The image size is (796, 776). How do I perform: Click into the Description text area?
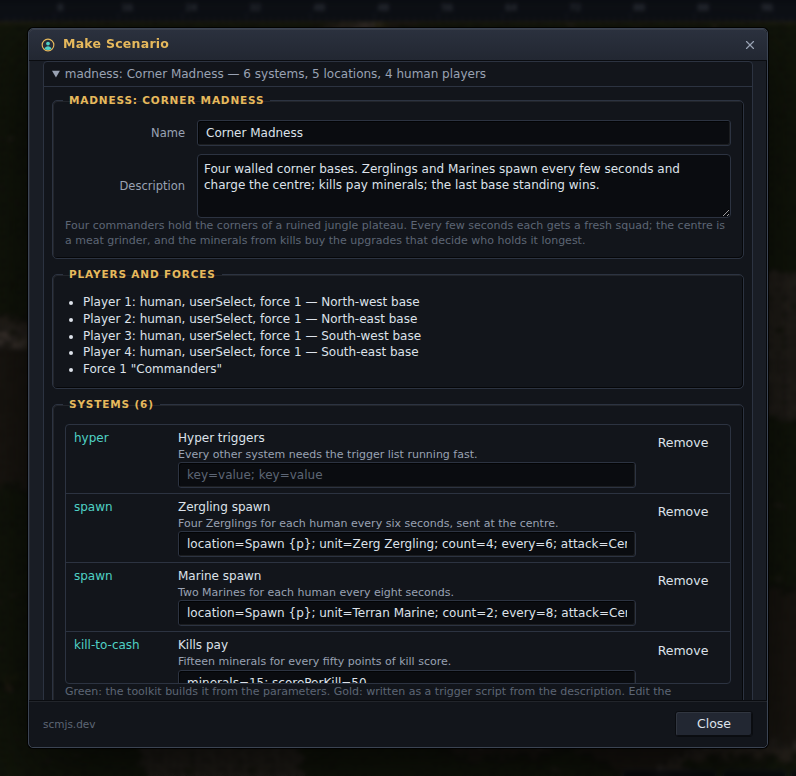pyautogui.click(x=463, y=185)
